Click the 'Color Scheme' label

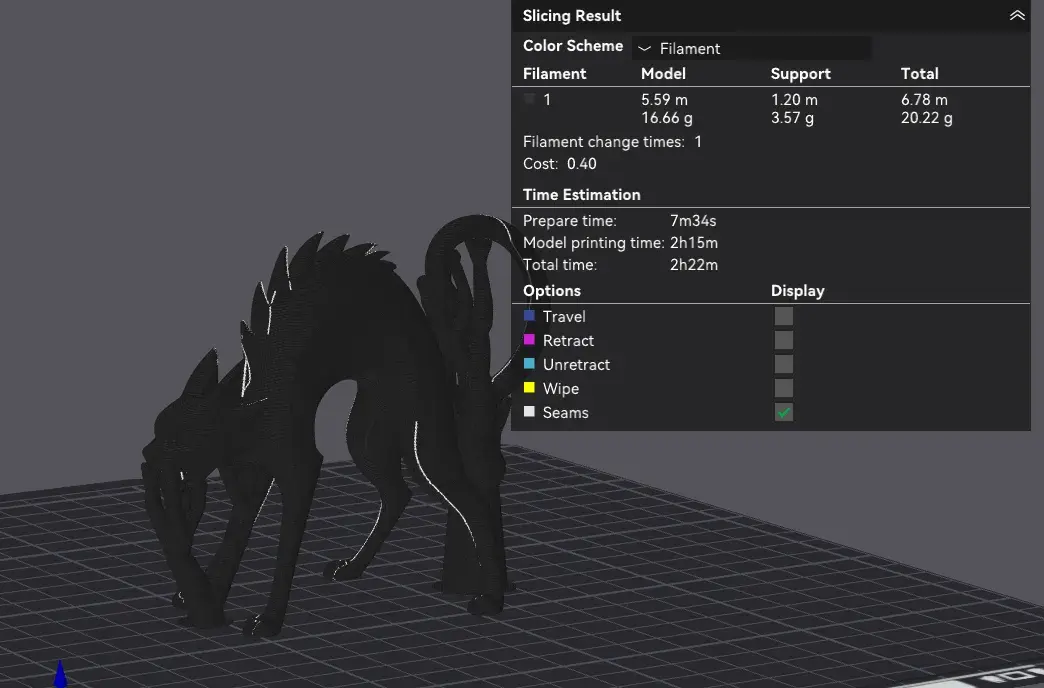pos(573,46)
